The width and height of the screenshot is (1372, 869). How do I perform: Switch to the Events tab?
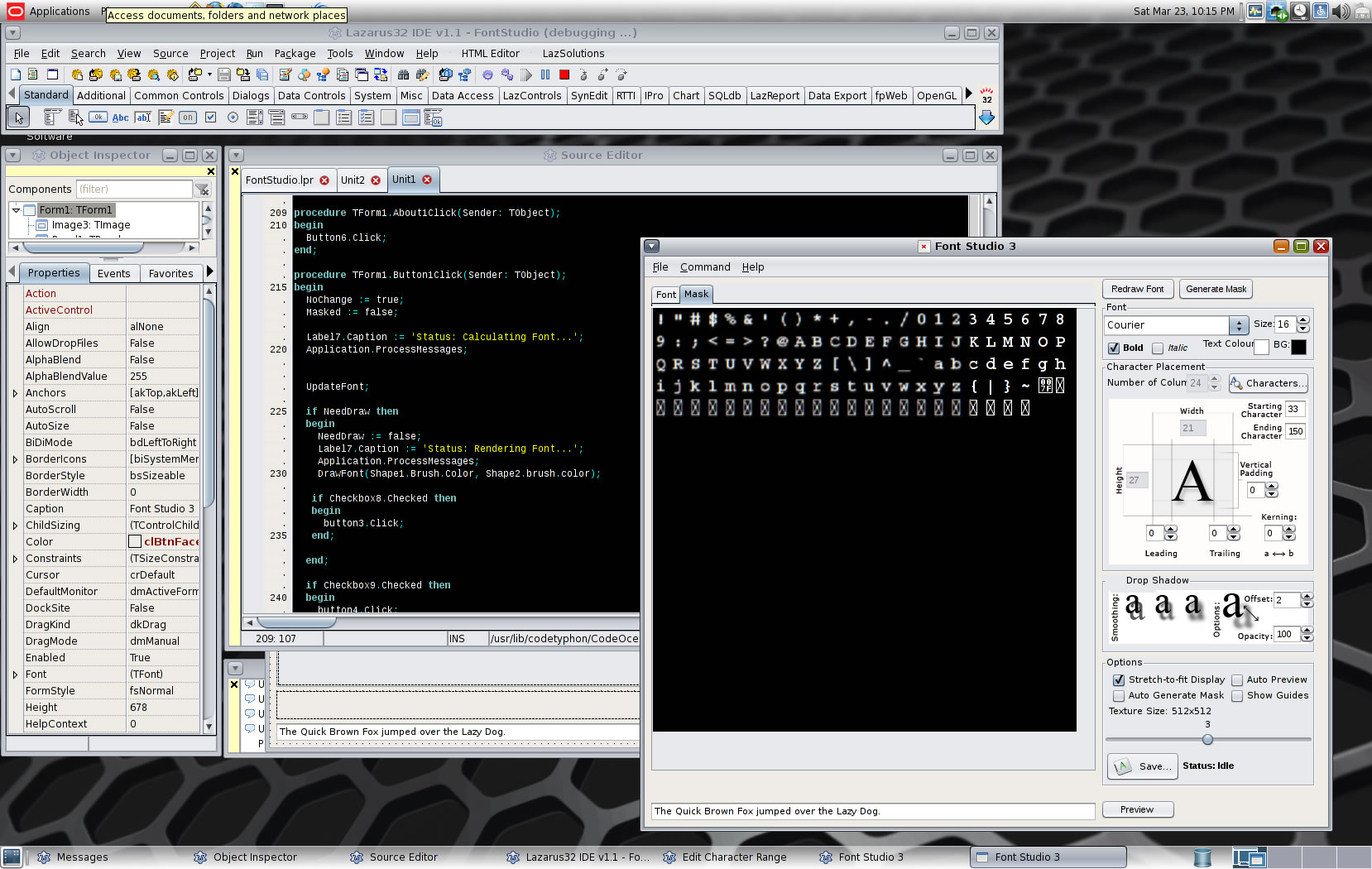pos(113,274)
